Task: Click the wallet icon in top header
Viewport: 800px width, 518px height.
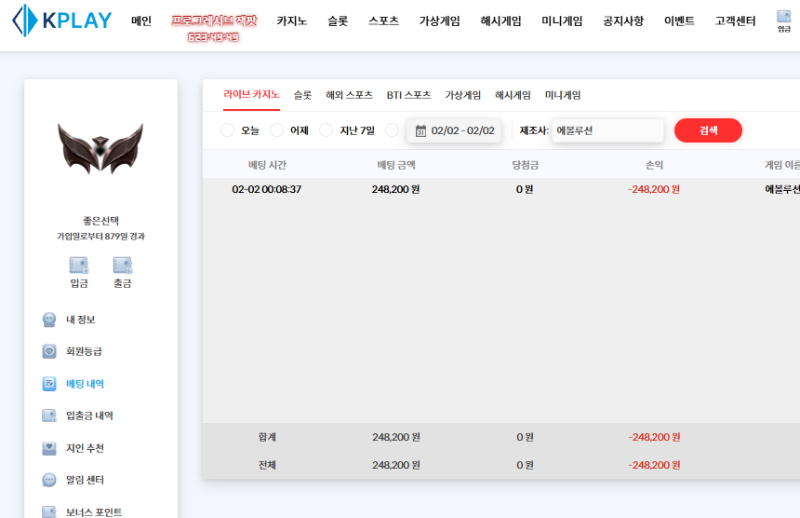Action: tap(784, 16)
